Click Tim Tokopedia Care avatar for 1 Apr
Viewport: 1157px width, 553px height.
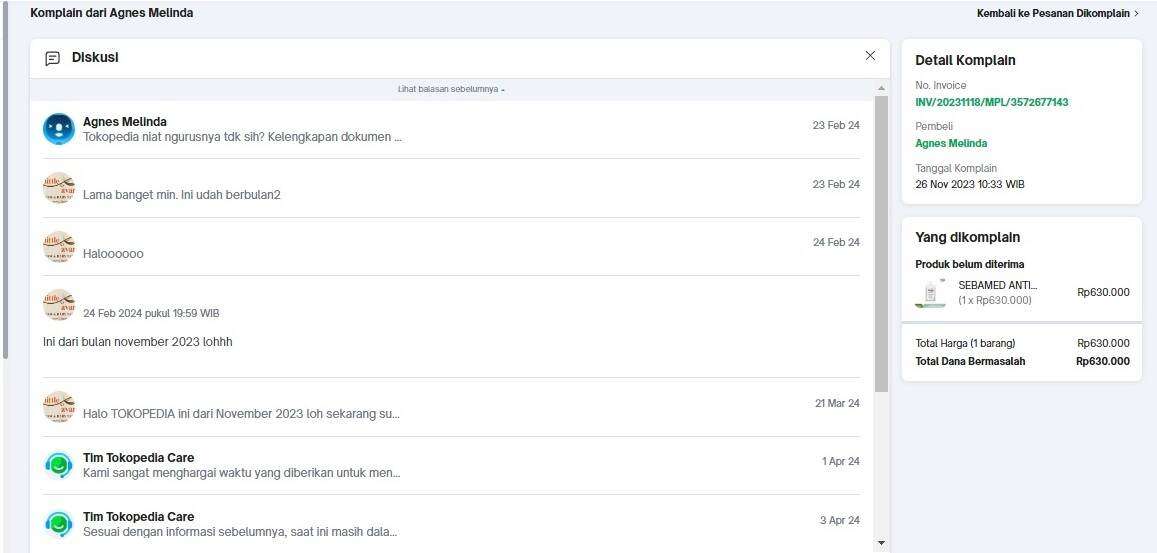coord(59,466)
